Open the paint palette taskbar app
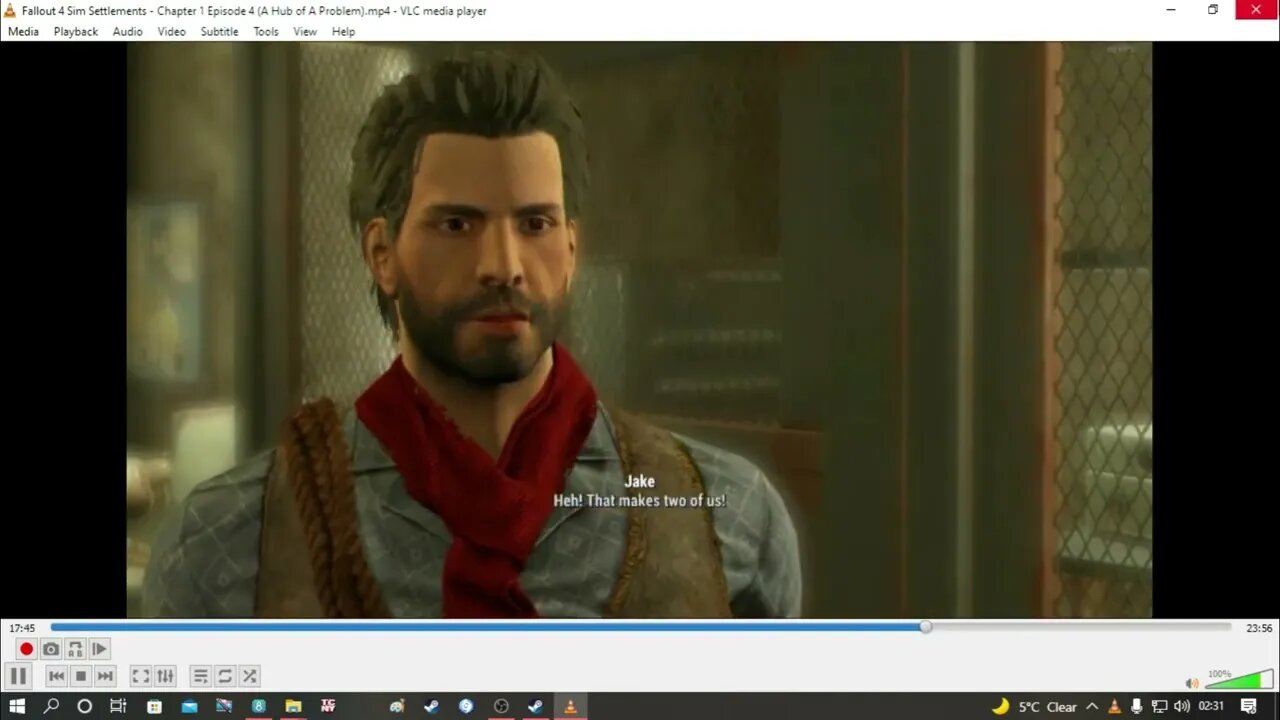This screenshot has width=1280, height=720. 397,706
